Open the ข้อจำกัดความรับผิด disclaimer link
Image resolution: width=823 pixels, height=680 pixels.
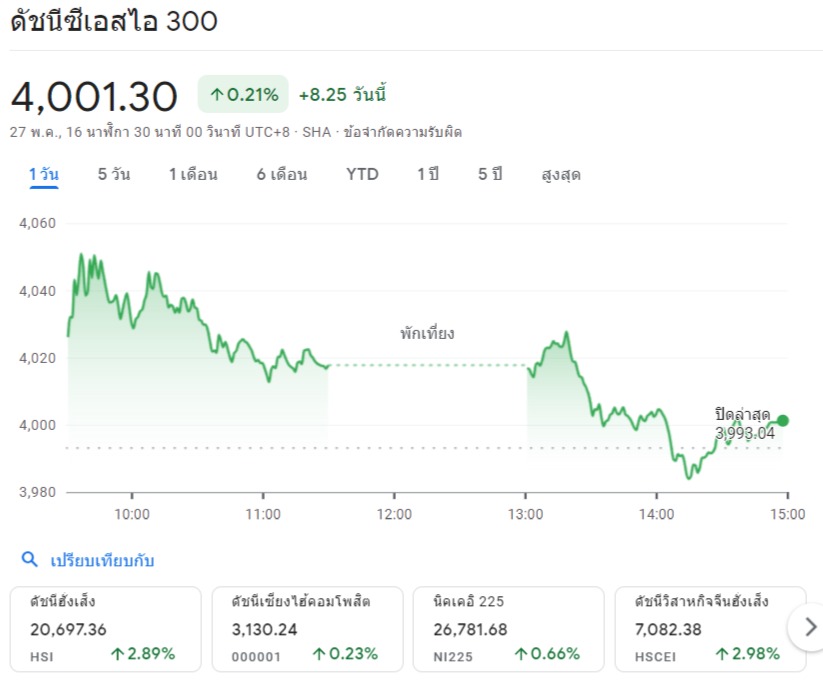point(403,132)
